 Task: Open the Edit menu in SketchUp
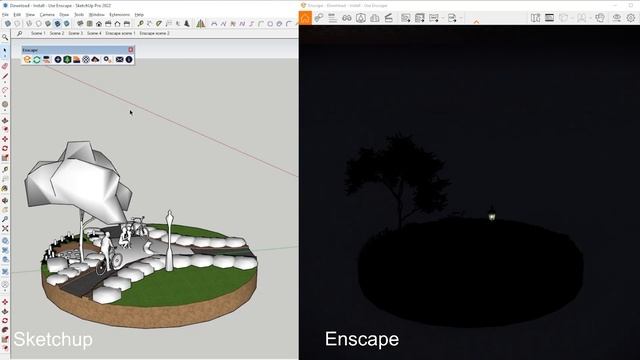click(x=17, y=15)
